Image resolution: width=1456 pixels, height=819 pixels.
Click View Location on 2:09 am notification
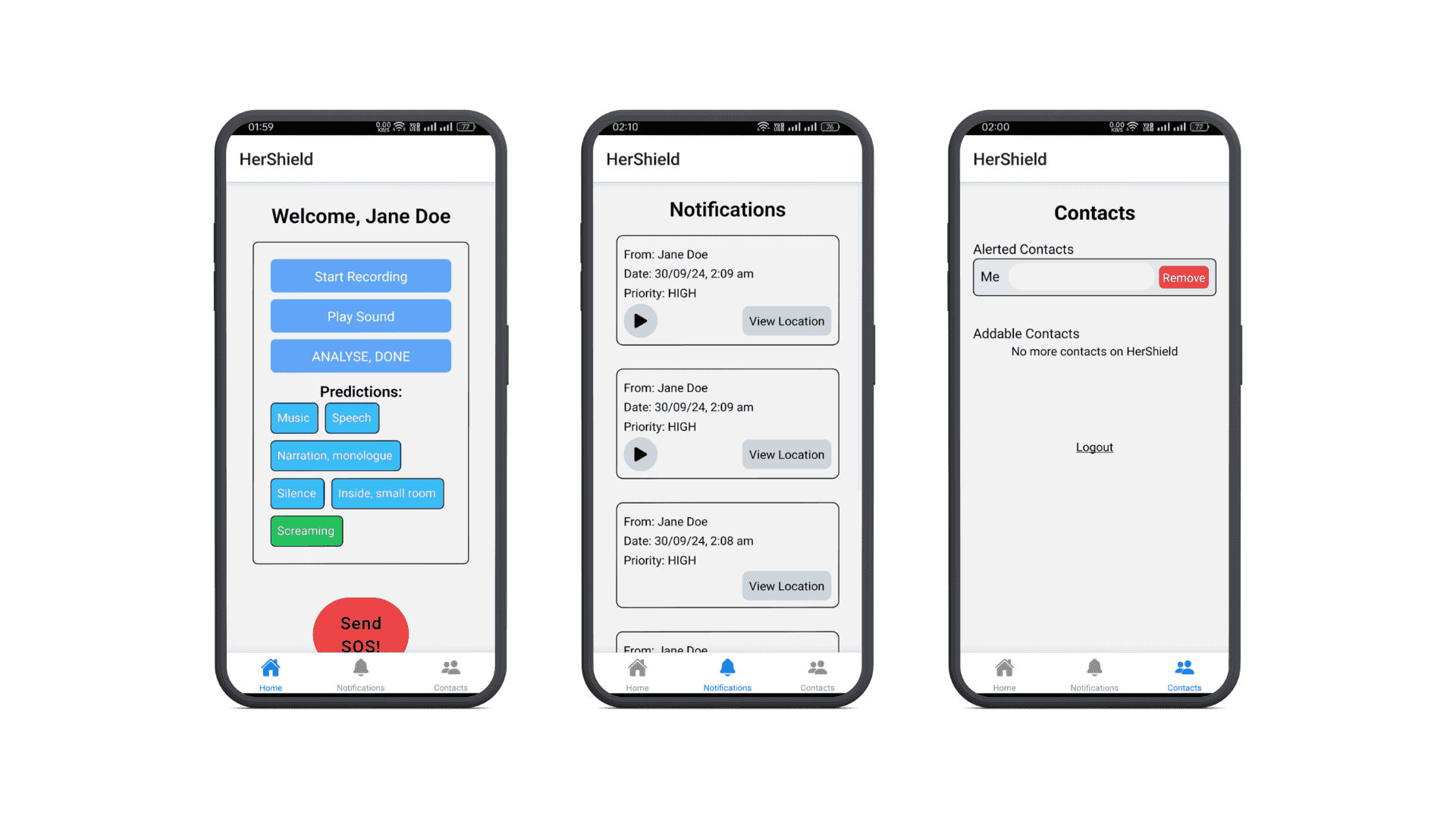coord(786,320)
